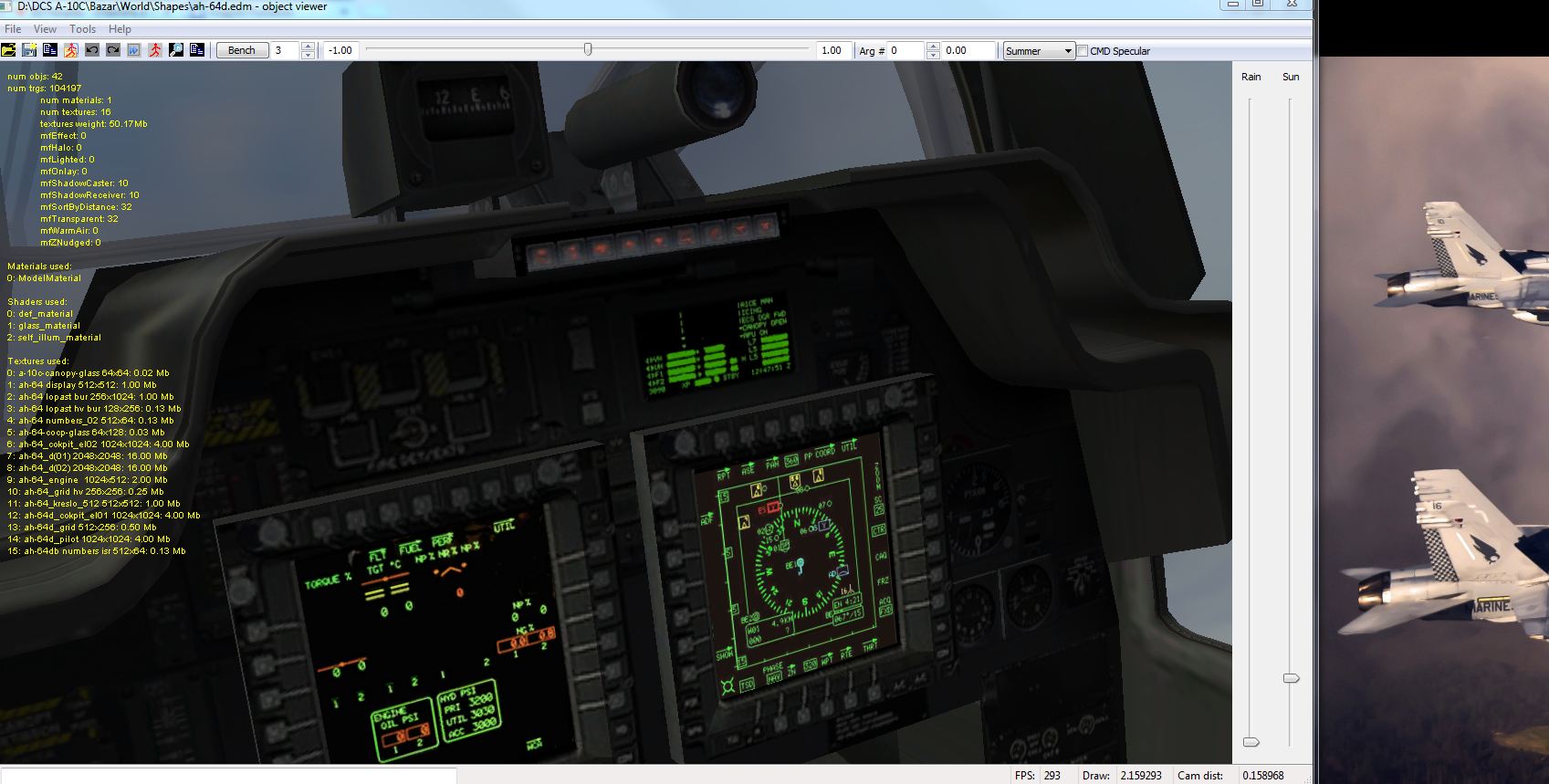Click the Cam dist value 0.158968
The height and width of the screenshot is (784, 1549).
click(x=1263, y=776)
